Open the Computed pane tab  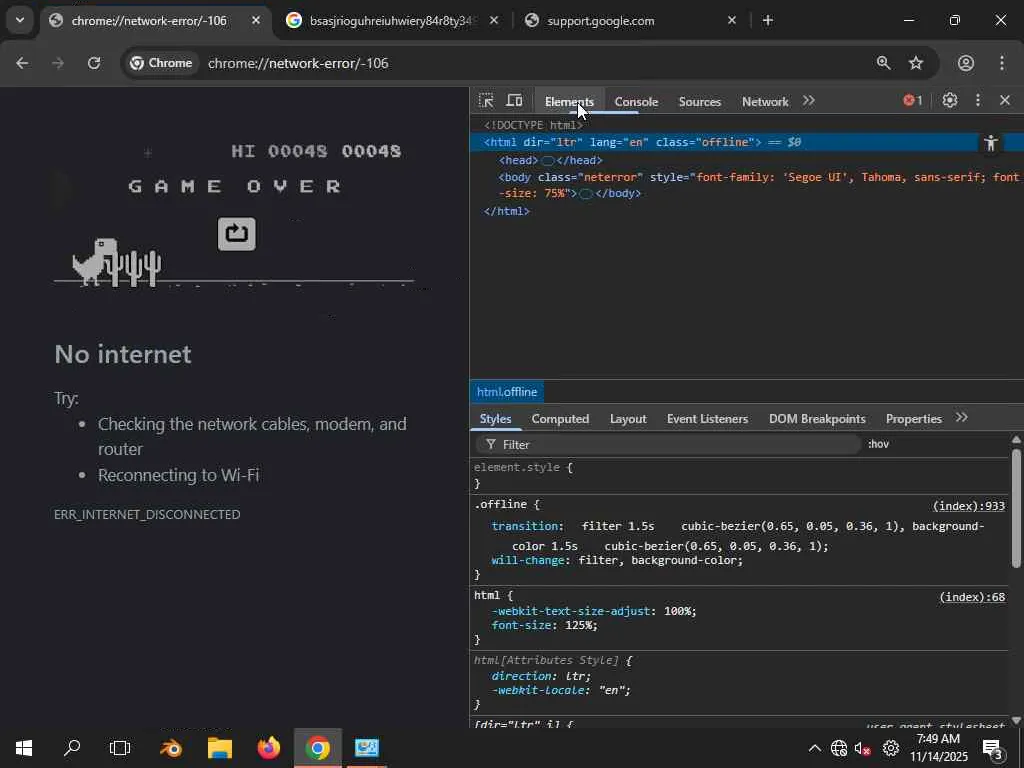560,419
